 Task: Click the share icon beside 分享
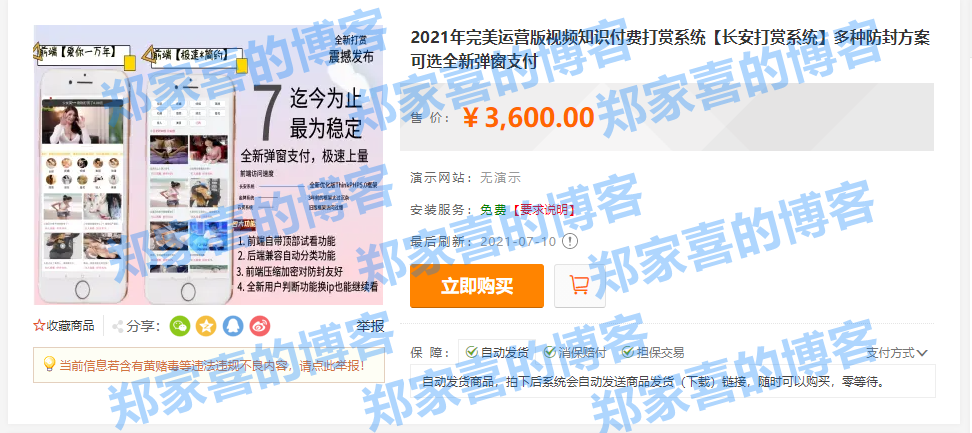[x=117, y=326]
